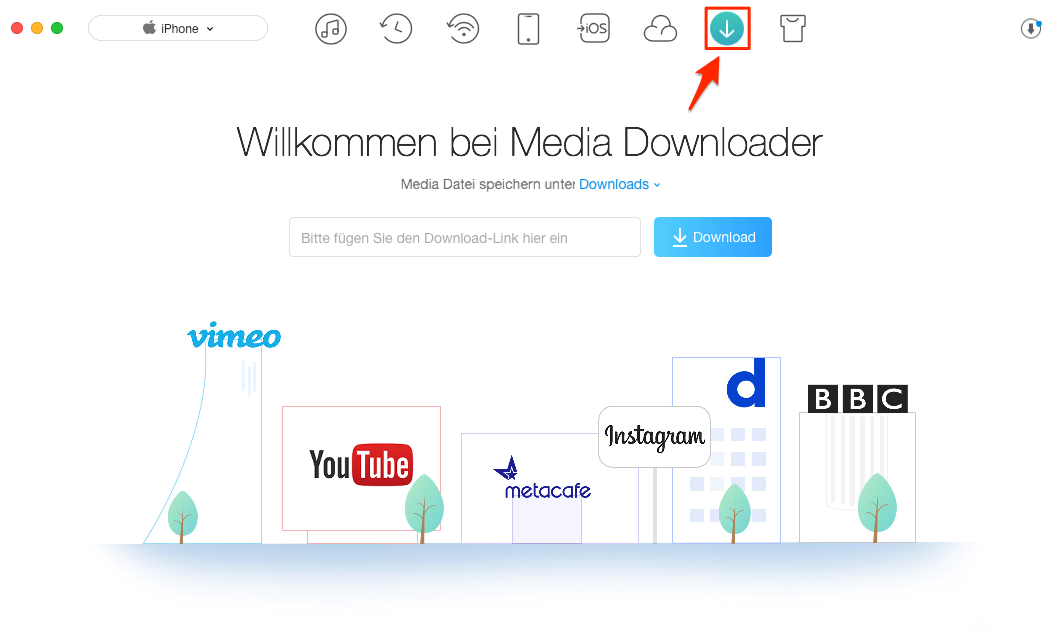Open the Downloads save location dropdown

pos(619,185)
